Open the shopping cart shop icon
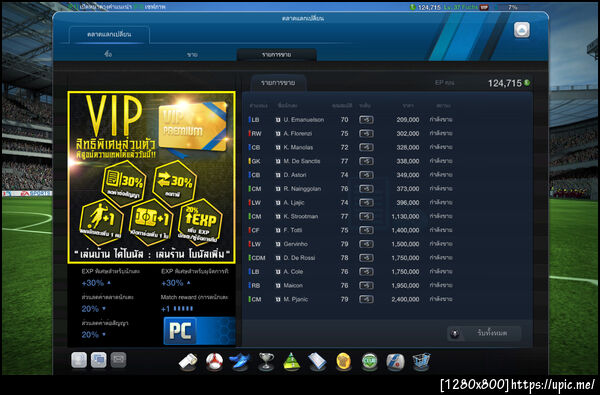The image size is (600, 395). click(421, 361)
